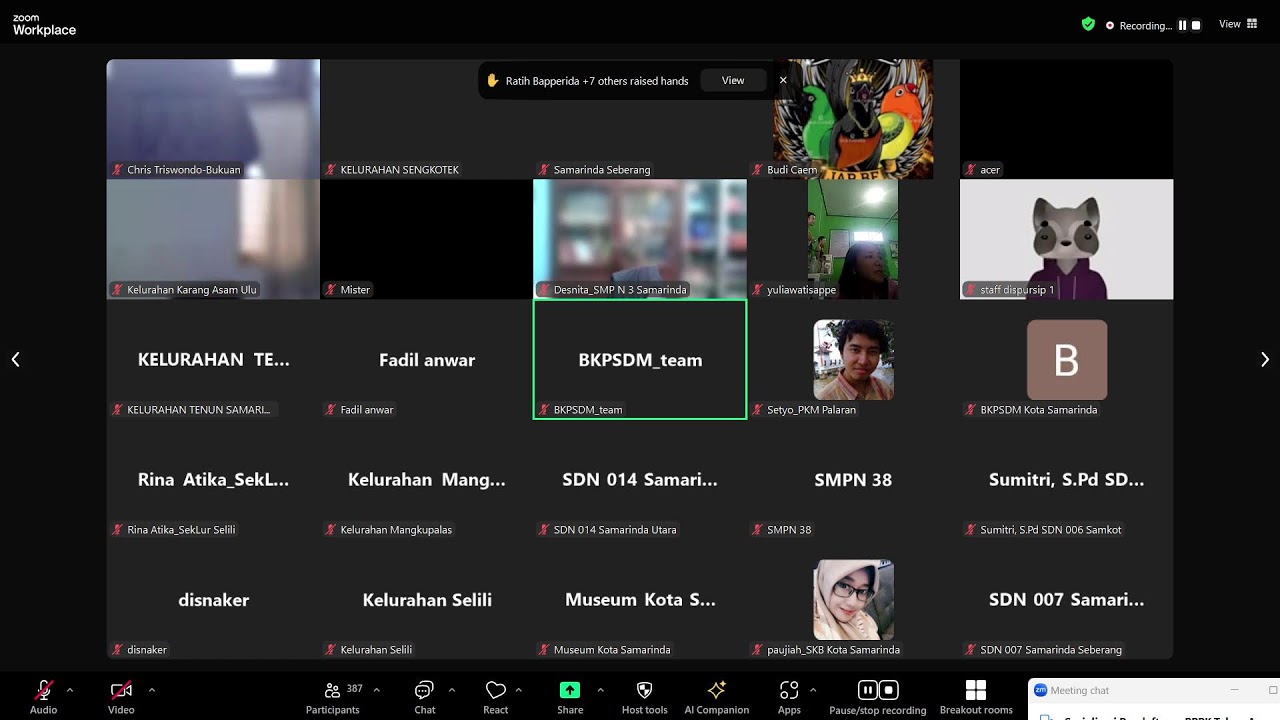The image size is (1280, 720).
Task: Select Fadil anwar participant tile
Action: [x=426, y=359]
